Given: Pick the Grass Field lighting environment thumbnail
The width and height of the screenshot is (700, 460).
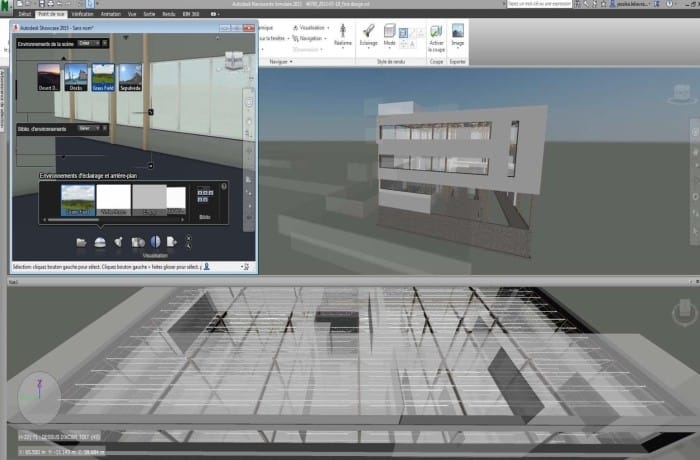Looking at the screenshot, I should pos(78,200).
